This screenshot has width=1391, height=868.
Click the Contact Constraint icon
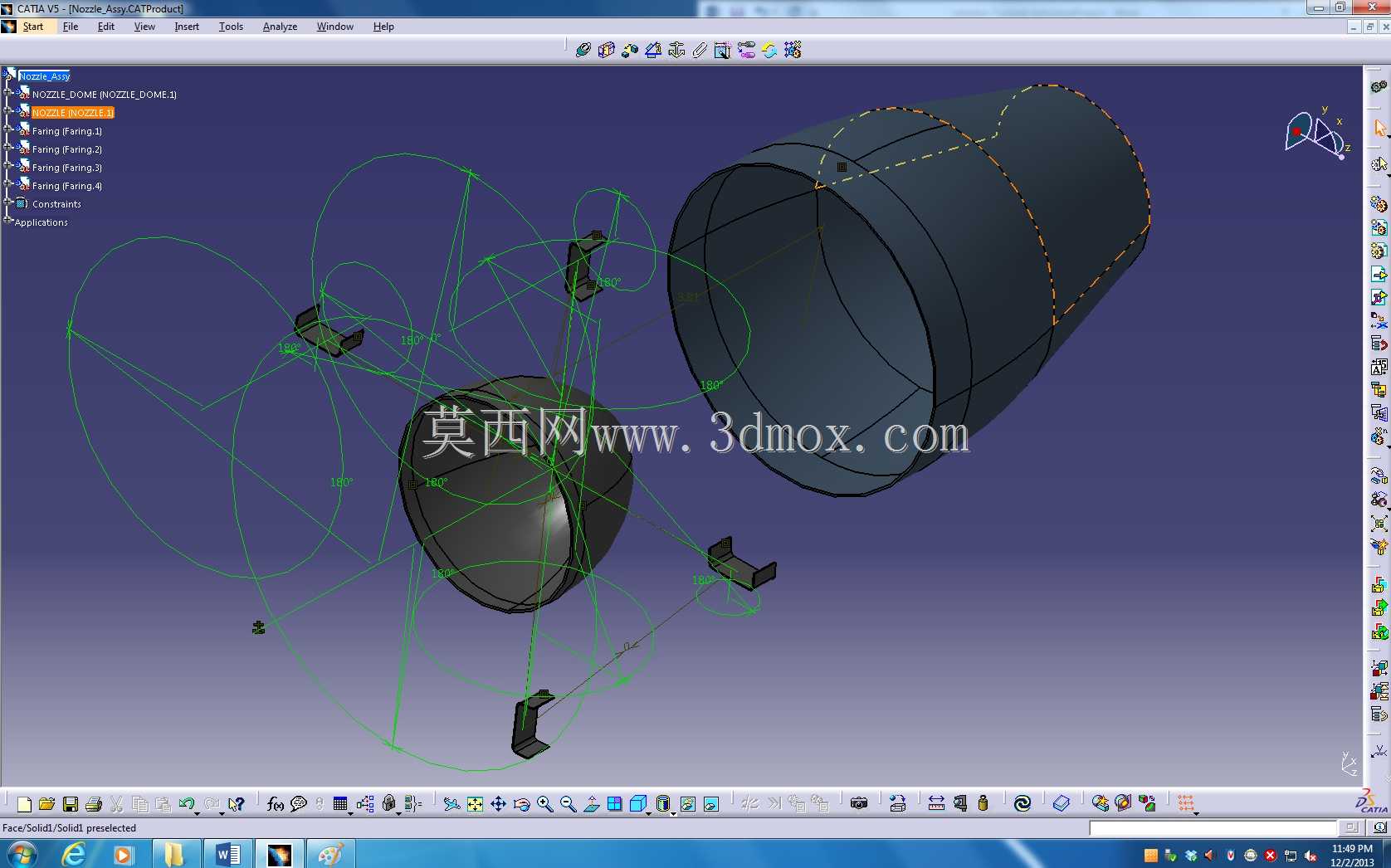pyautogui.click(x=607, y=50)
